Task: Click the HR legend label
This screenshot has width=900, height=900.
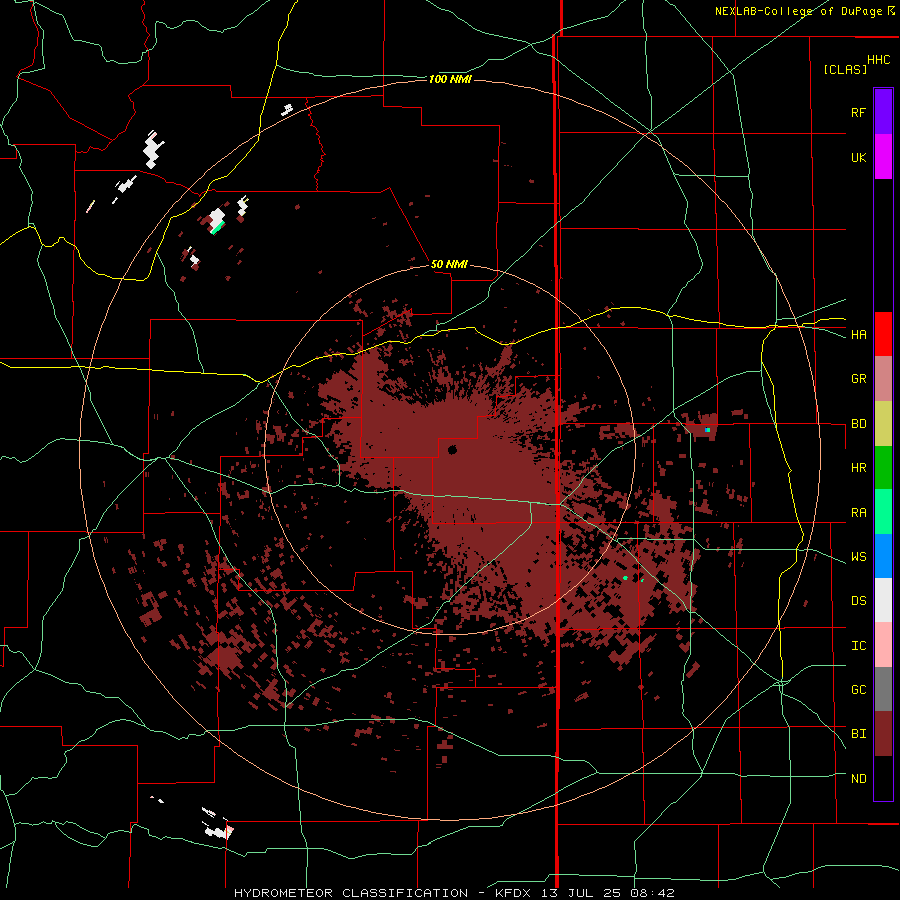Action: (858, 468)
